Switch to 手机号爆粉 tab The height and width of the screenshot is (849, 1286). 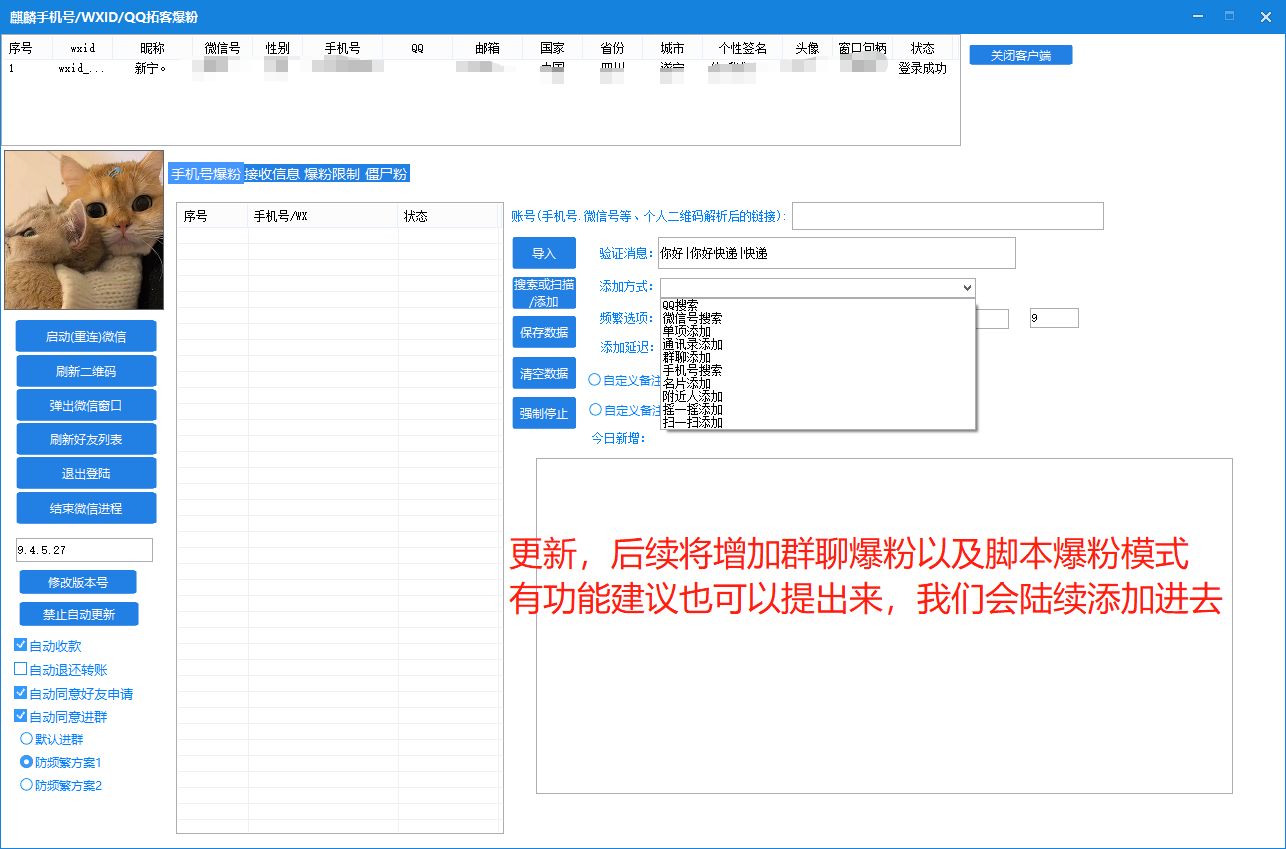pyautogui.click(x=205, y=174)
